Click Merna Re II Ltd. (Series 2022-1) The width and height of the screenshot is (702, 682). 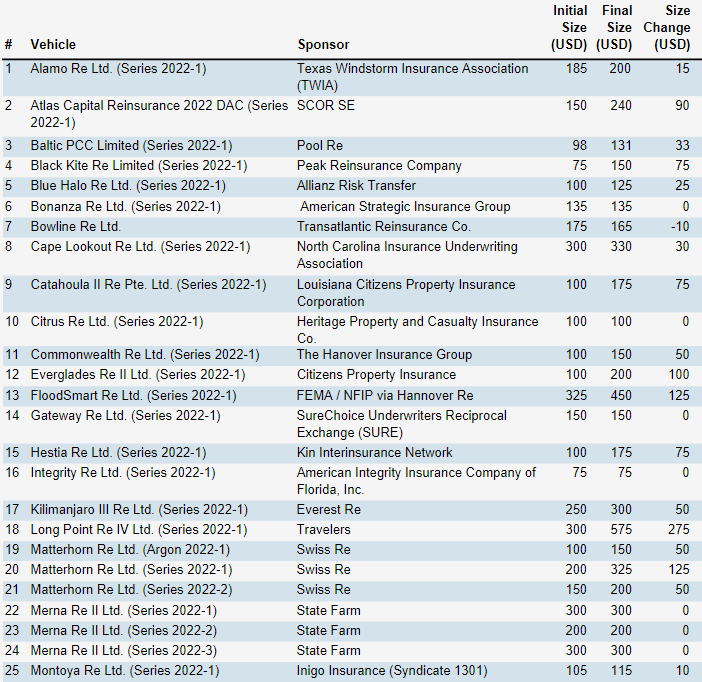pyautogui.click(x=124, y=611)
